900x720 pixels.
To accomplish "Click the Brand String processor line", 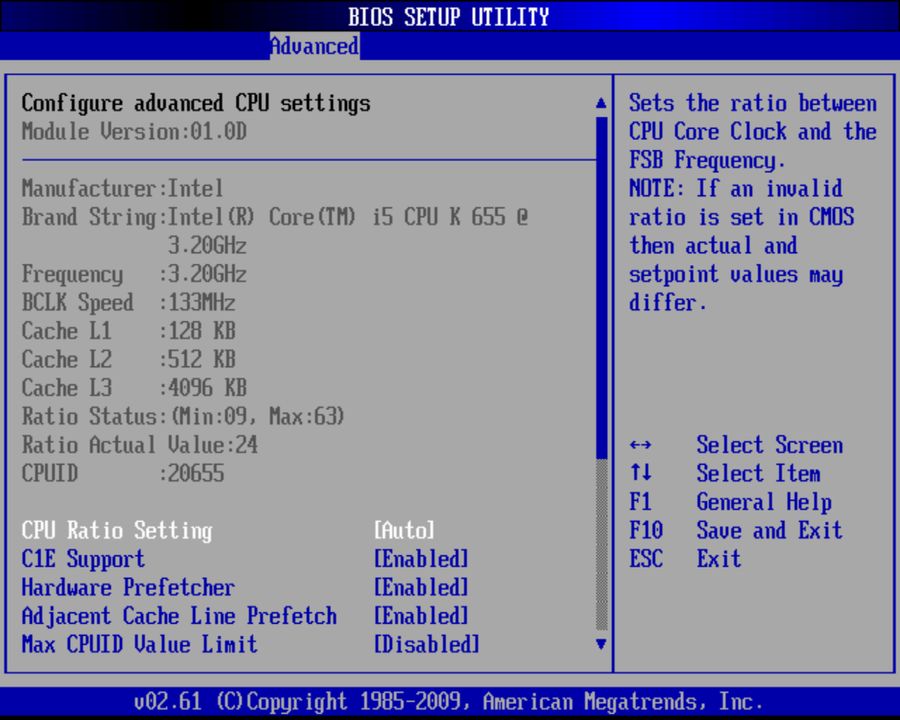I will (x=274, y=231).
